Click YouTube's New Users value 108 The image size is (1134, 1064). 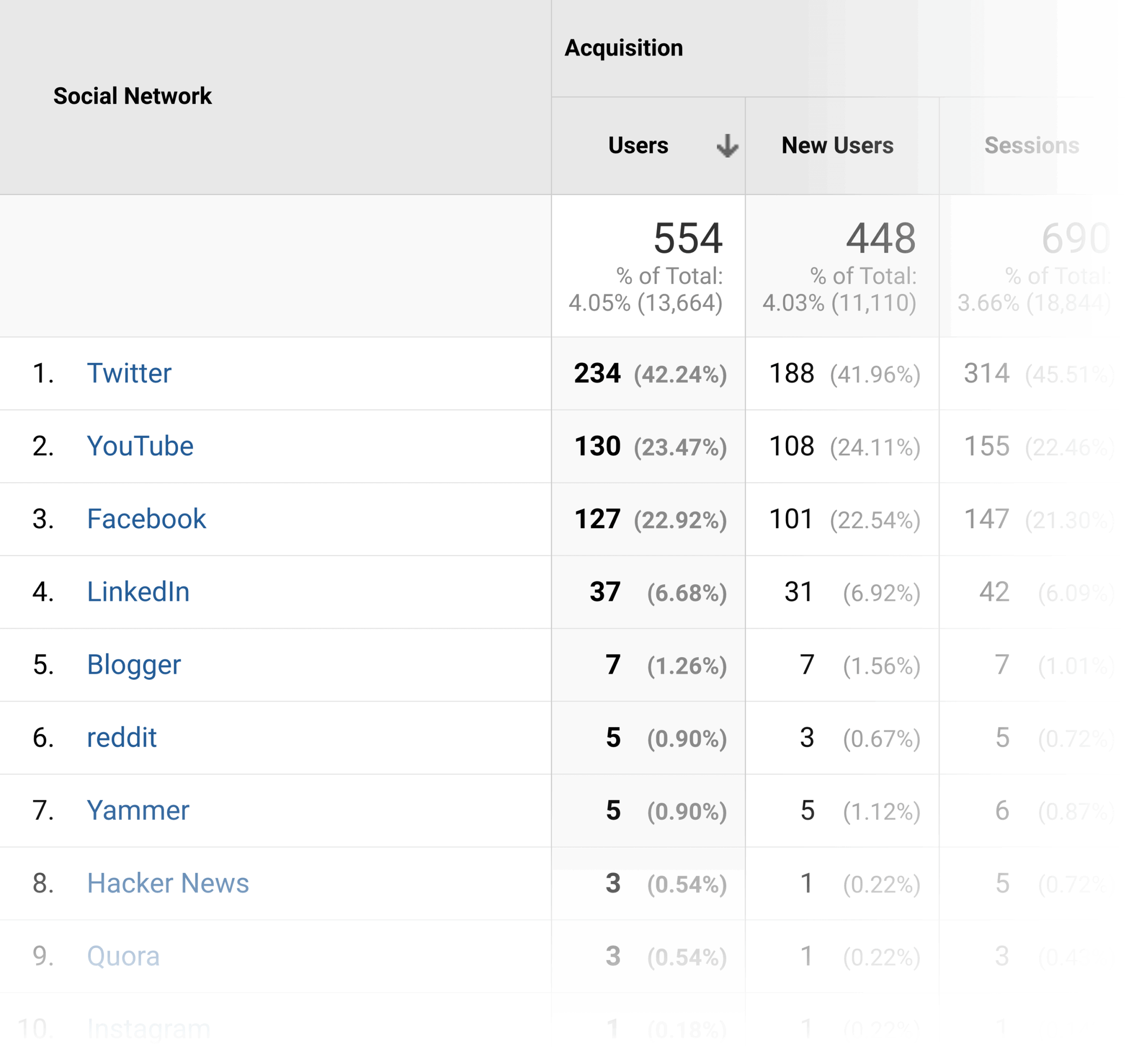click(x=792, y=446)
